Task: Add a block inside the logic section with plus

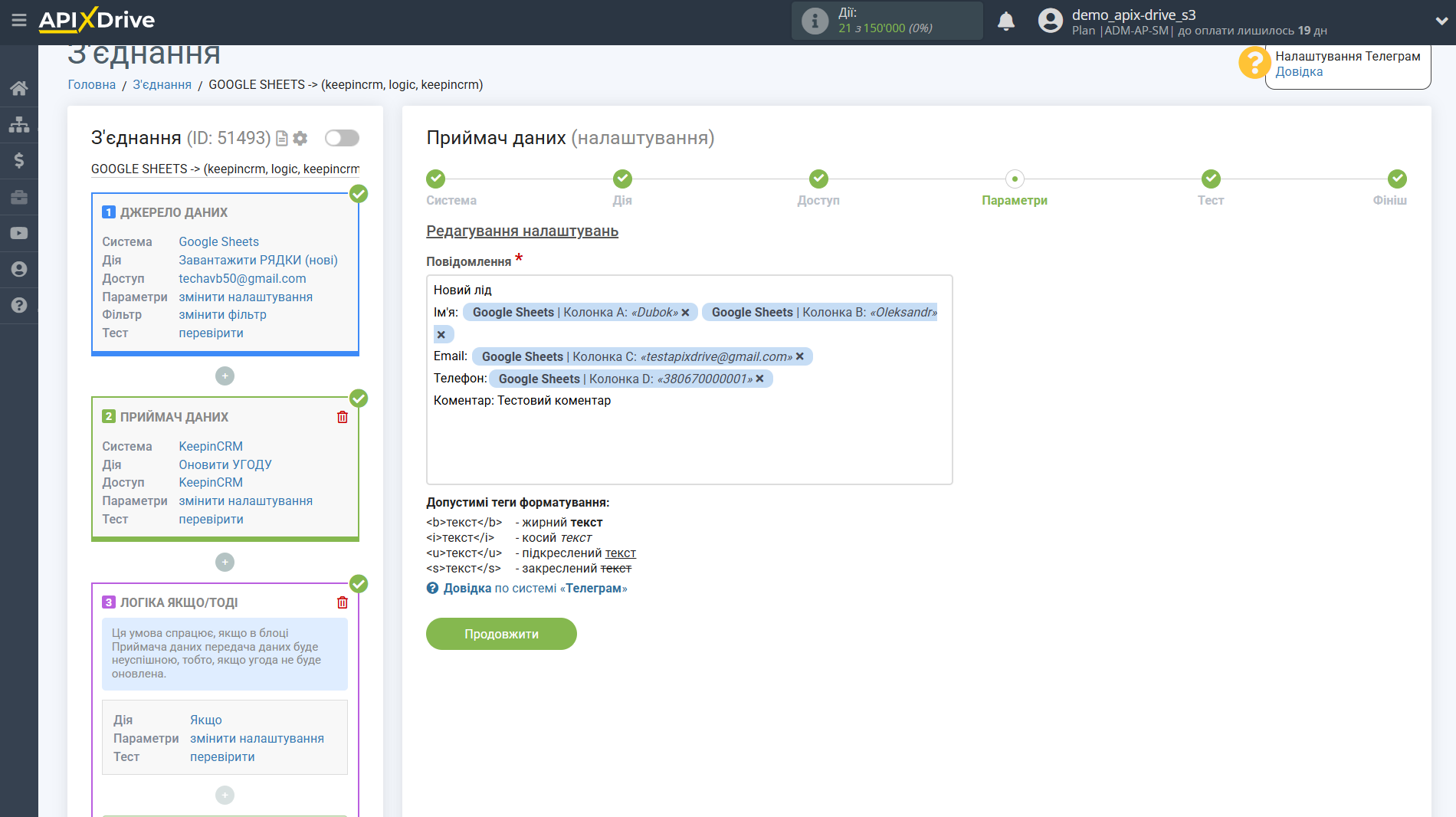Action: pyautogui.click(x=225, y=796)
